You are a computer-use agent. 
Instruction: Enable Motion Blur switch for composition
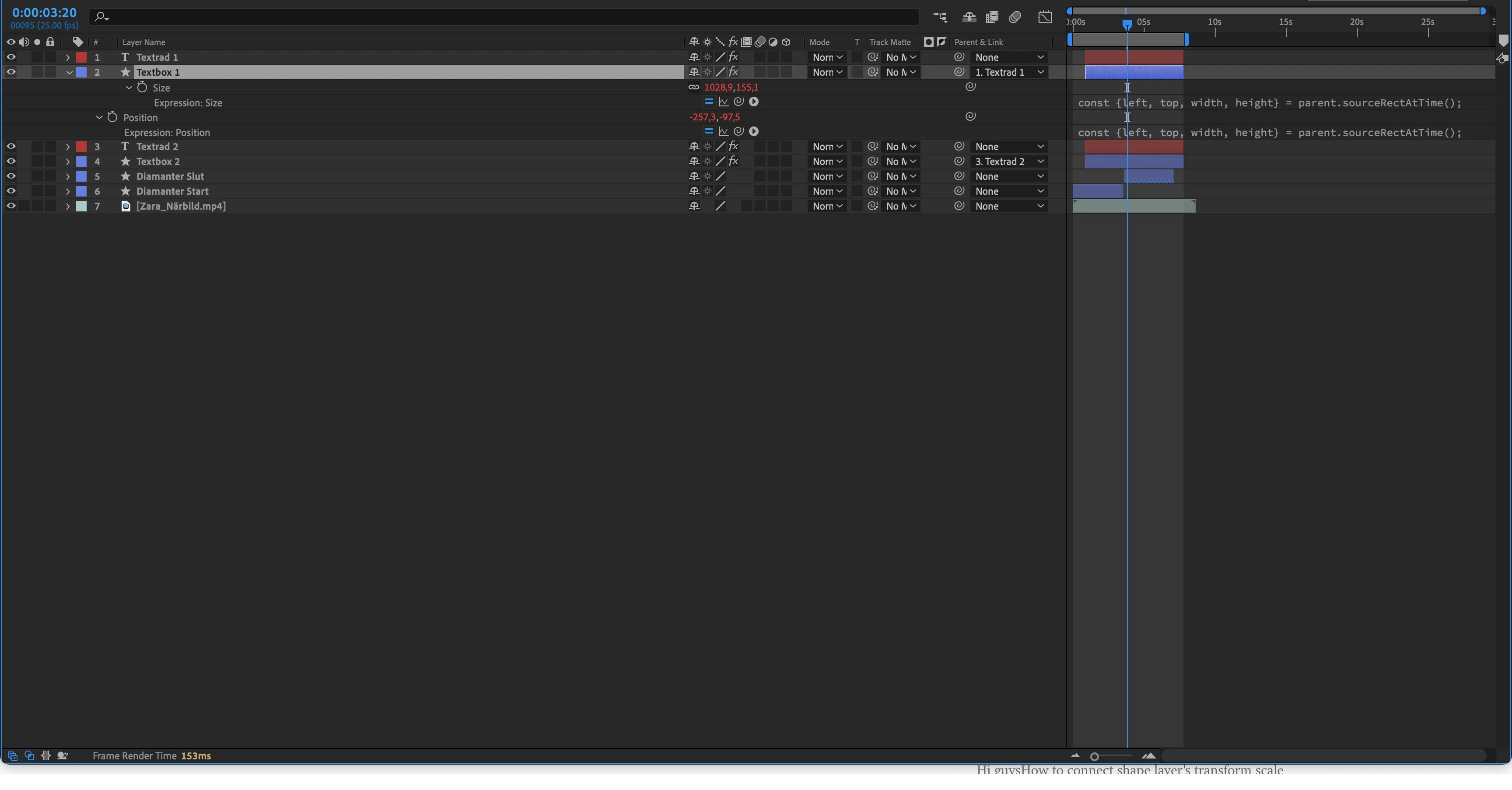[x=1015, y=17]
